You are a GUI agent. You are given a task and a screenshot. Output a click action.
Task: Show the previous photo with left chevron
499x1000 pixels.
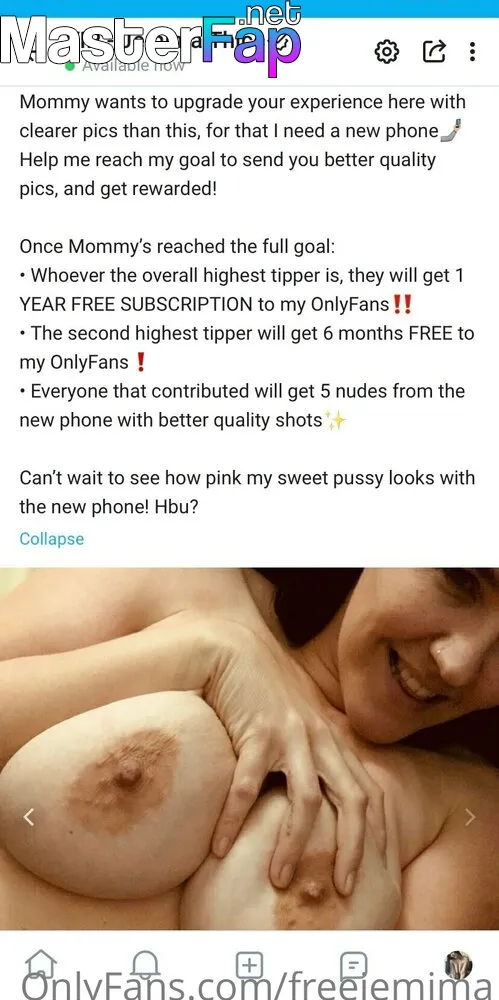coord(28,817)
